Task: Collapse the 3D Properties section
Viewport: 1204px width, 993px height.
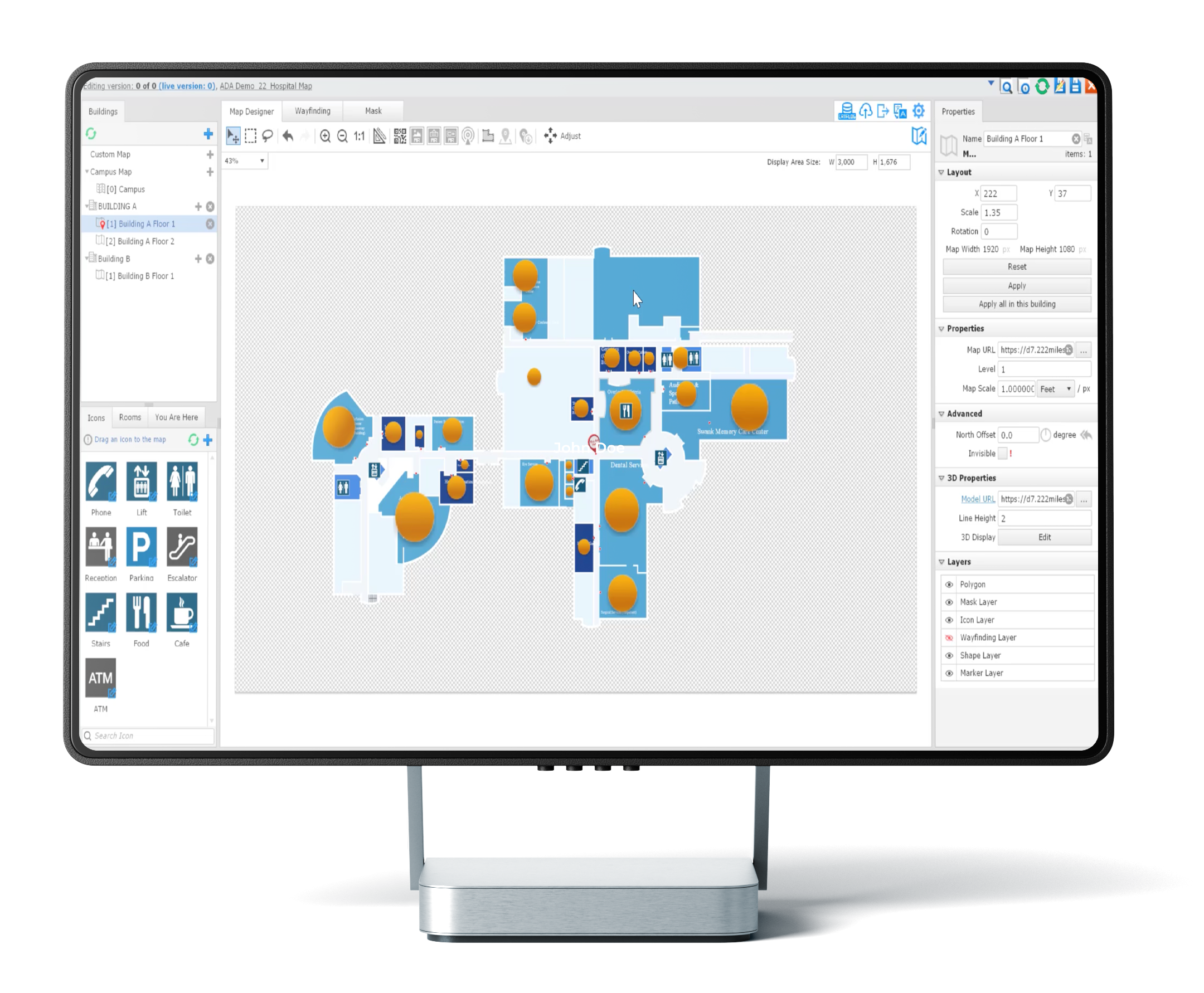Action: tap(941, 478)
